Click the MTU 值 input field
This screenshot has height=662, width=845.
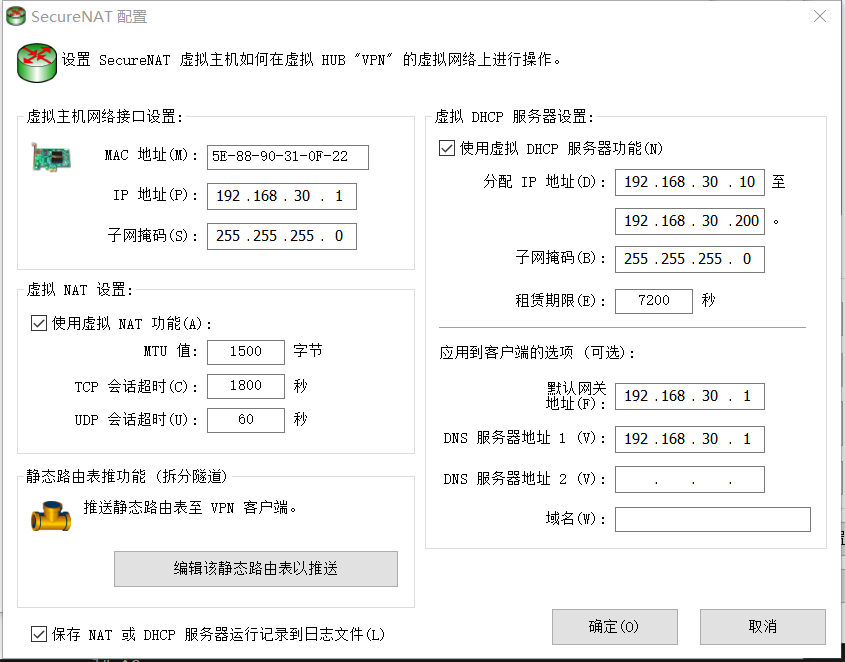tap(246, 352)
